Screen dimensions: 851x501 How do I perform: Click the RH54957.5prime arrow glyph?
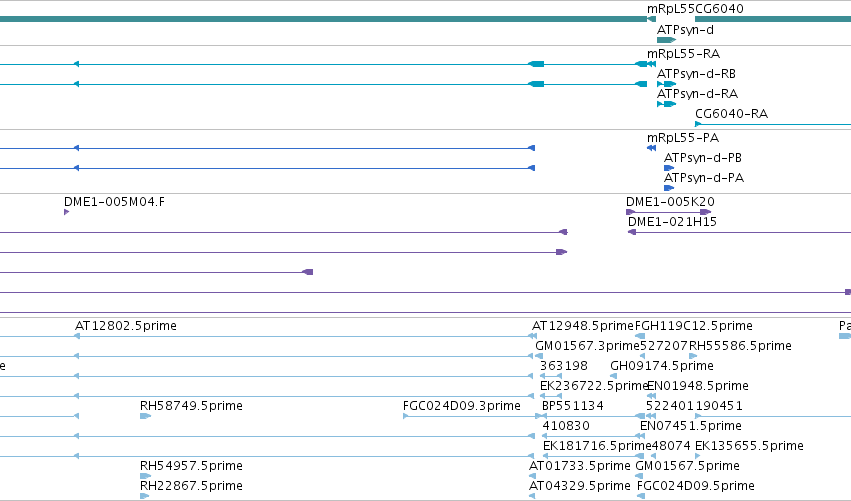(145, 476)
